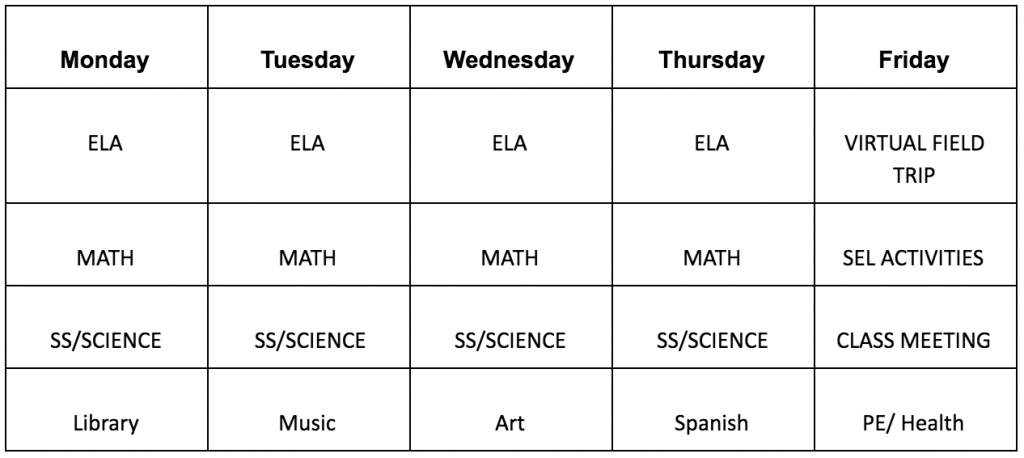Select Monday's SS/SCIENCE cell
This screenshot has height=458, width=1024.
pyautogui.click(x=106, y=327)
